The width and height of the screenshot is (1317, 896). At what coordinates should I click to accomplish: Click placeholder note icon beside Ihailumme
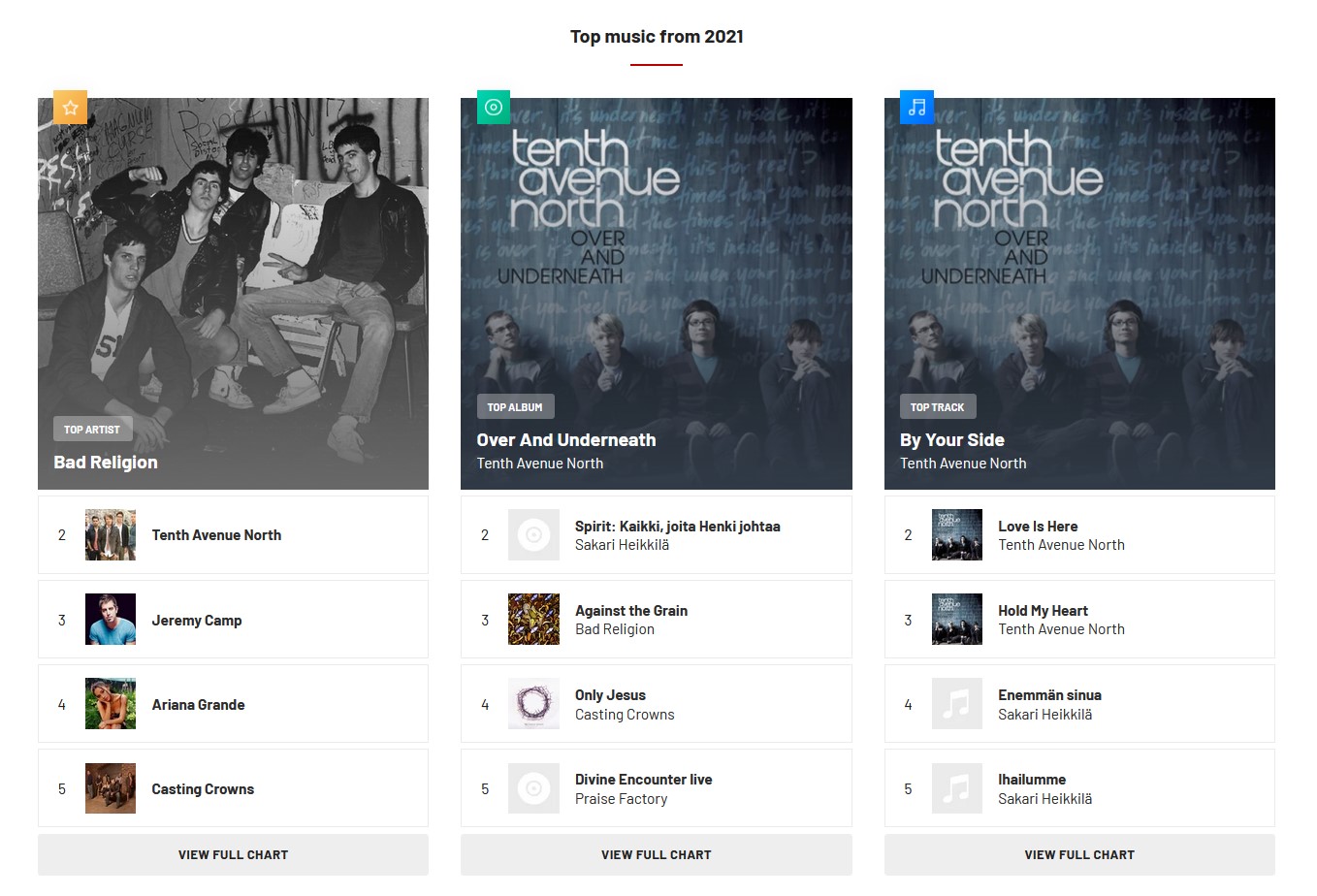point(957,788)
